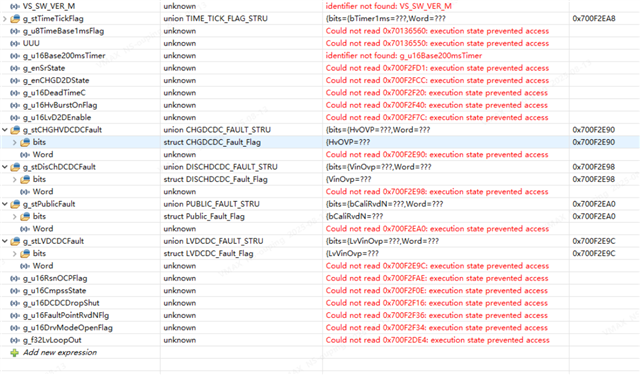This screenshot has width=640, height=375.
Task: Click the union LVDCDC_FAULT_STRU type cell
Action: click(x=213, y=241)
